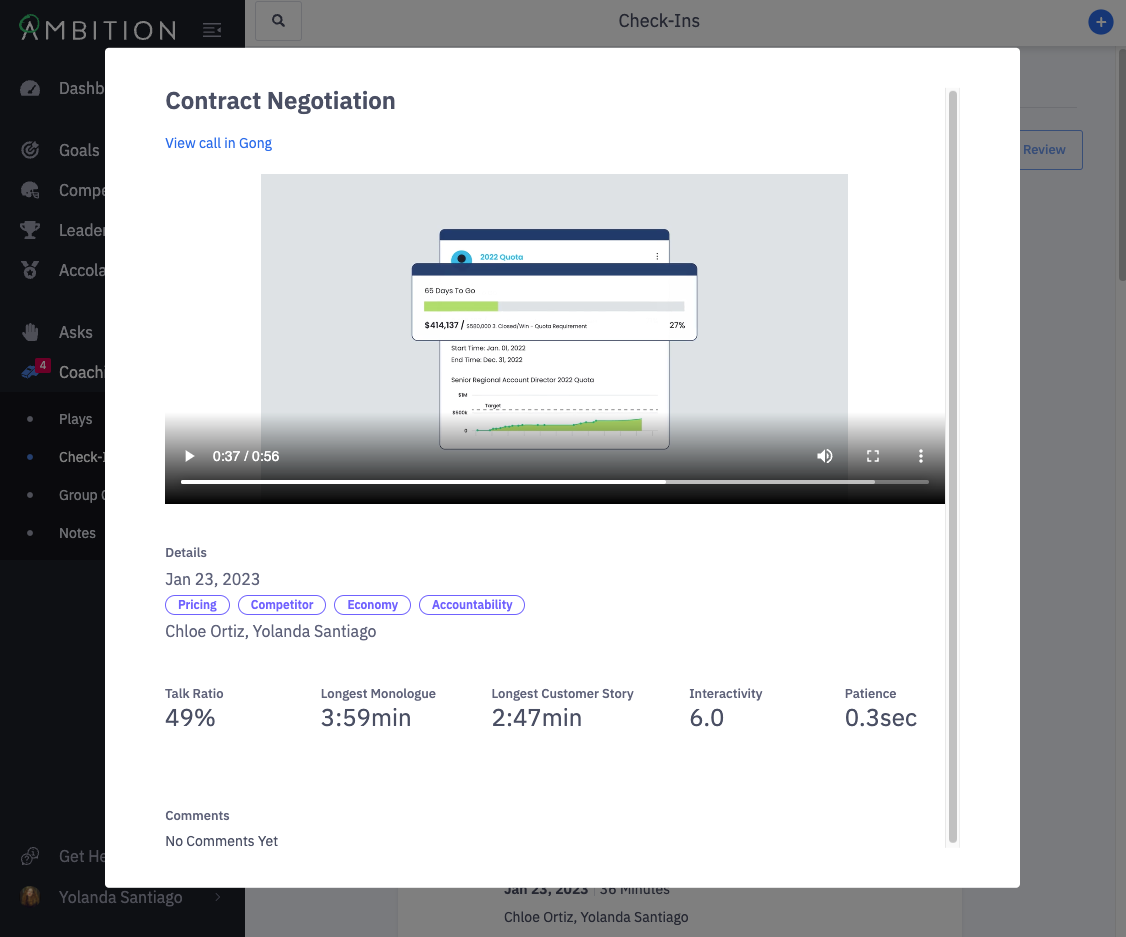Mute the video volume speaker icon

(x=824, y=456)
